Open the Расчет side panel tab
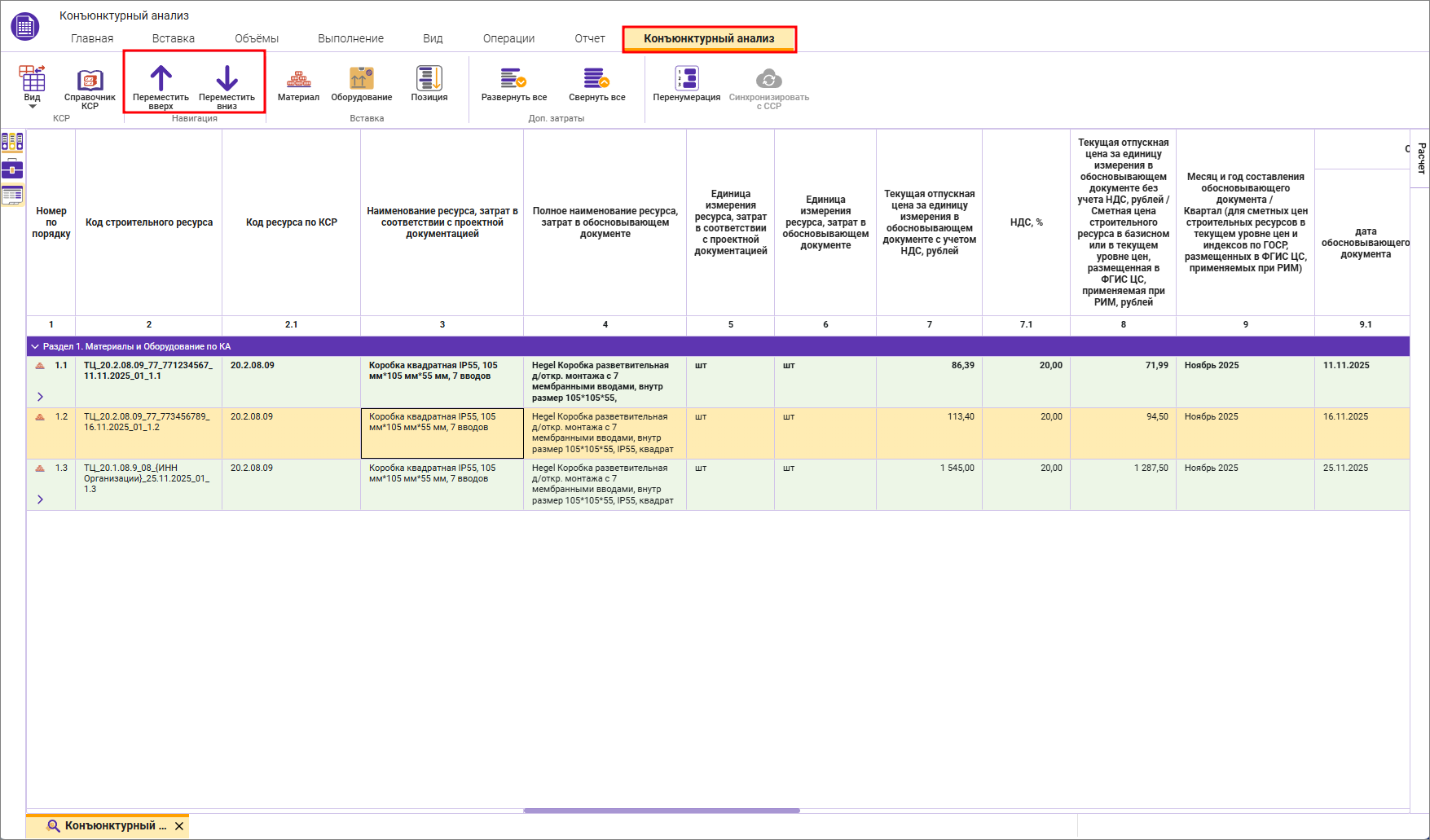Viewport: 1430px width, 840px height. 1421,158
